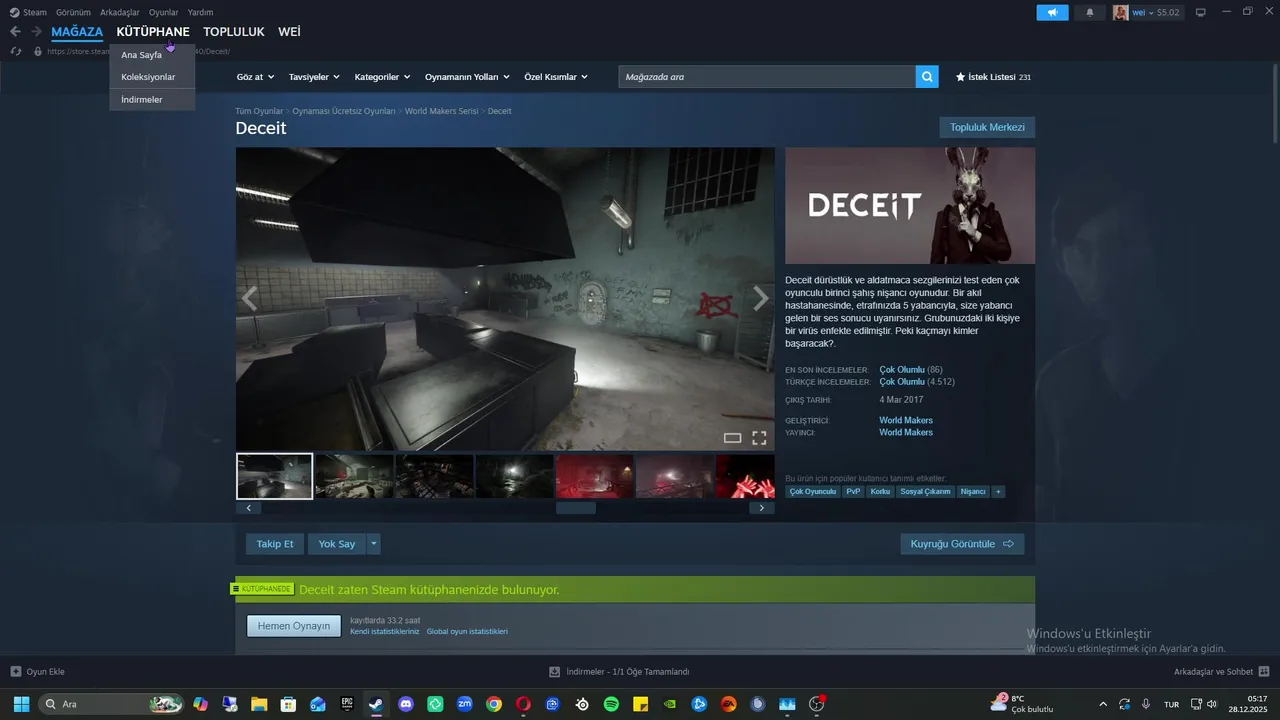Open the Steam menu

pos(35,12)
